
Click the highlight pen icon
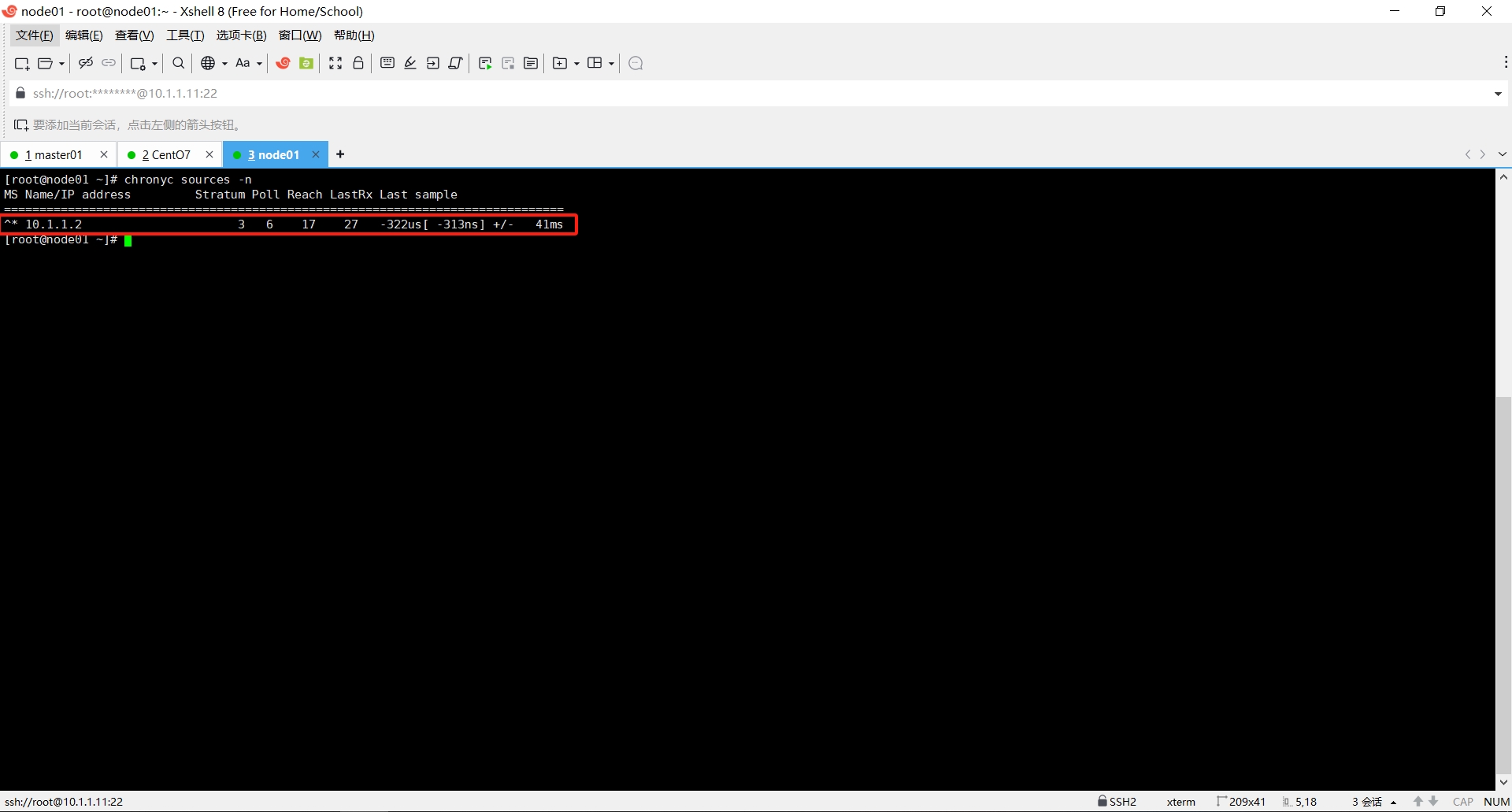pyautogui.click(x=410, y=63)
